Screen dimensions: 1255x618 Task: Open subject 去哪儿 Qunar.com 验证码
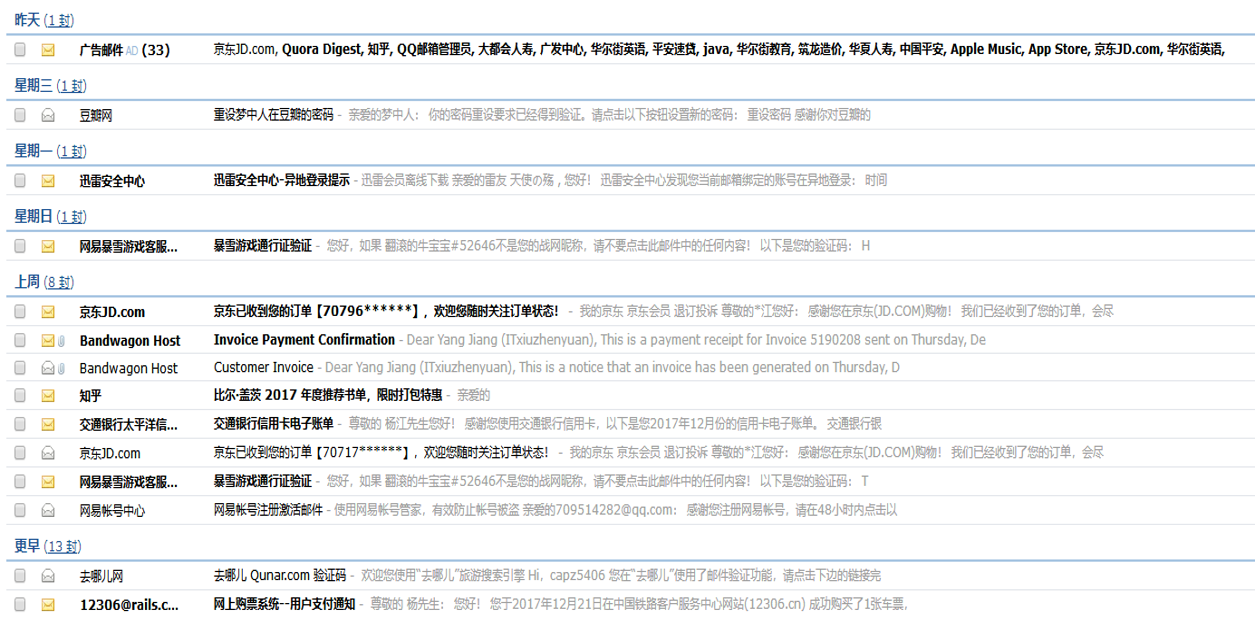(x=279, y=576)
